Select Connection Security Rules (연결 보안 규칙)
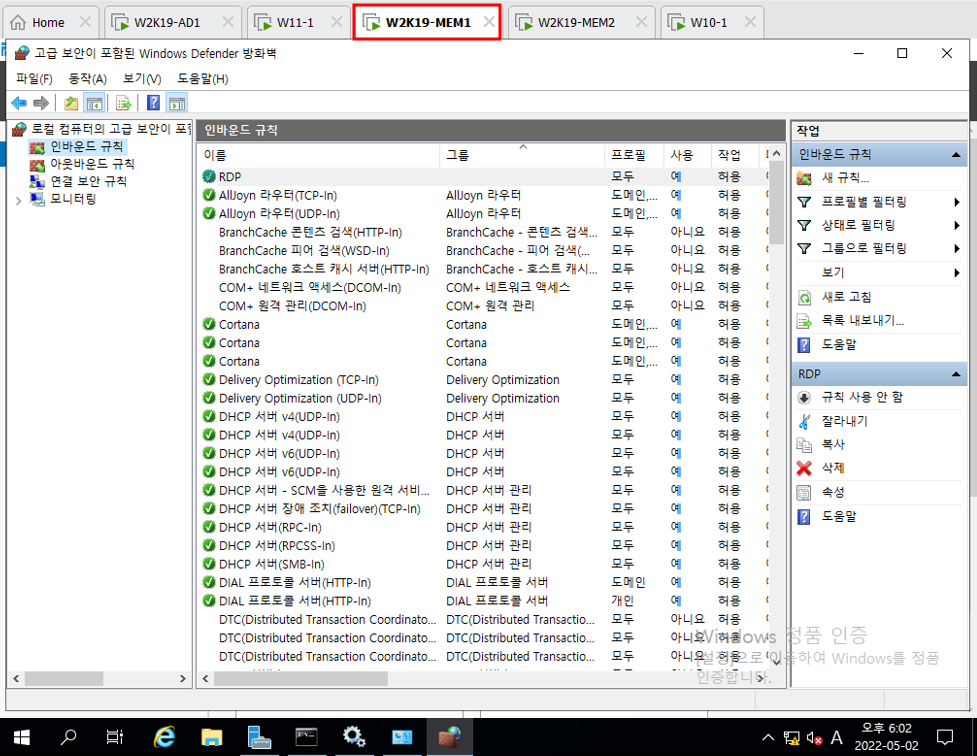The width and height of the screenshot is (977, 756). 88,181
